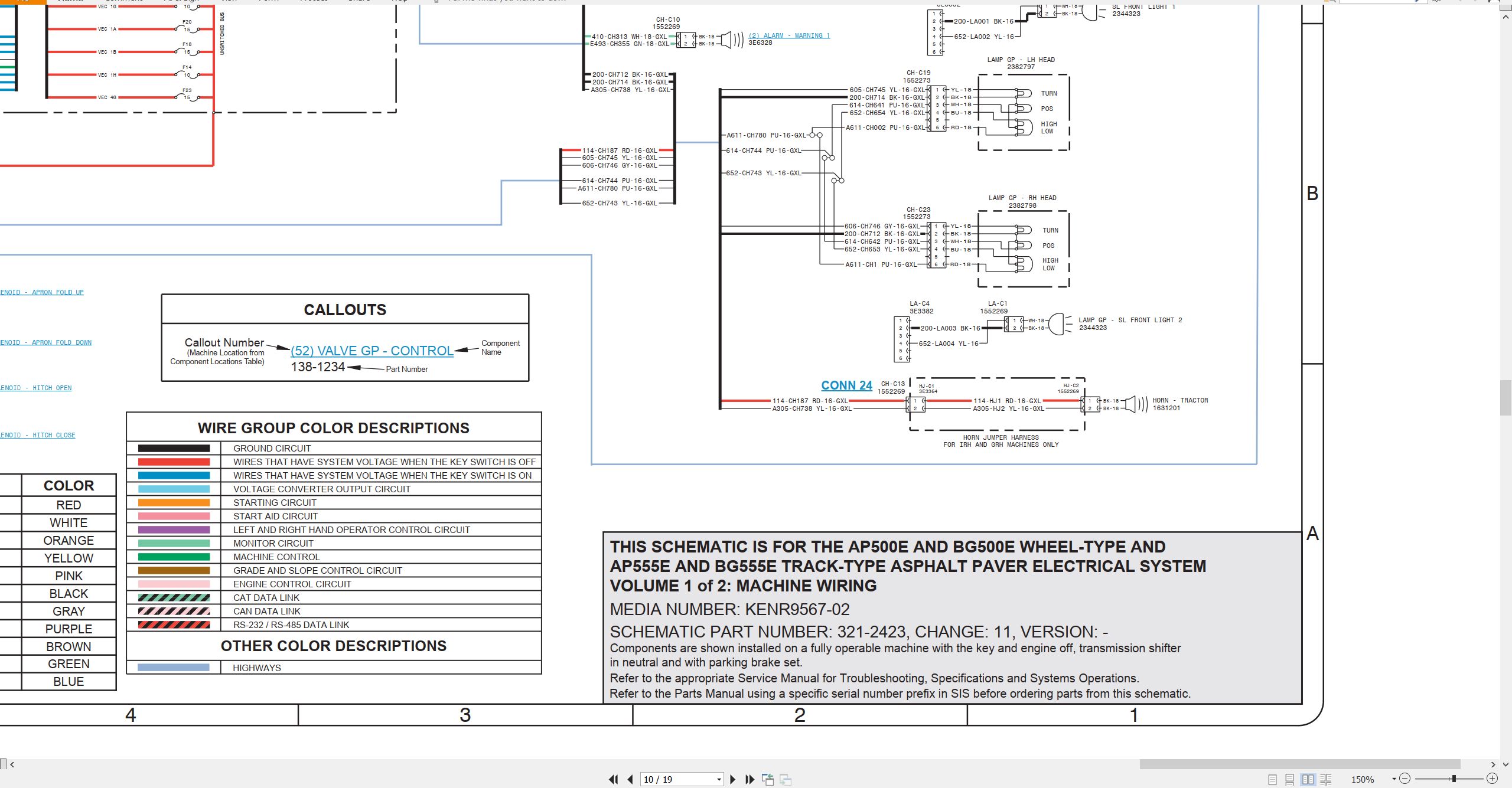1512x788 pixels.
Task: Click the LAMP GP - SL FRONT LIGHT 2 label
Action: pyautogui.click(x=1130, y=320)
